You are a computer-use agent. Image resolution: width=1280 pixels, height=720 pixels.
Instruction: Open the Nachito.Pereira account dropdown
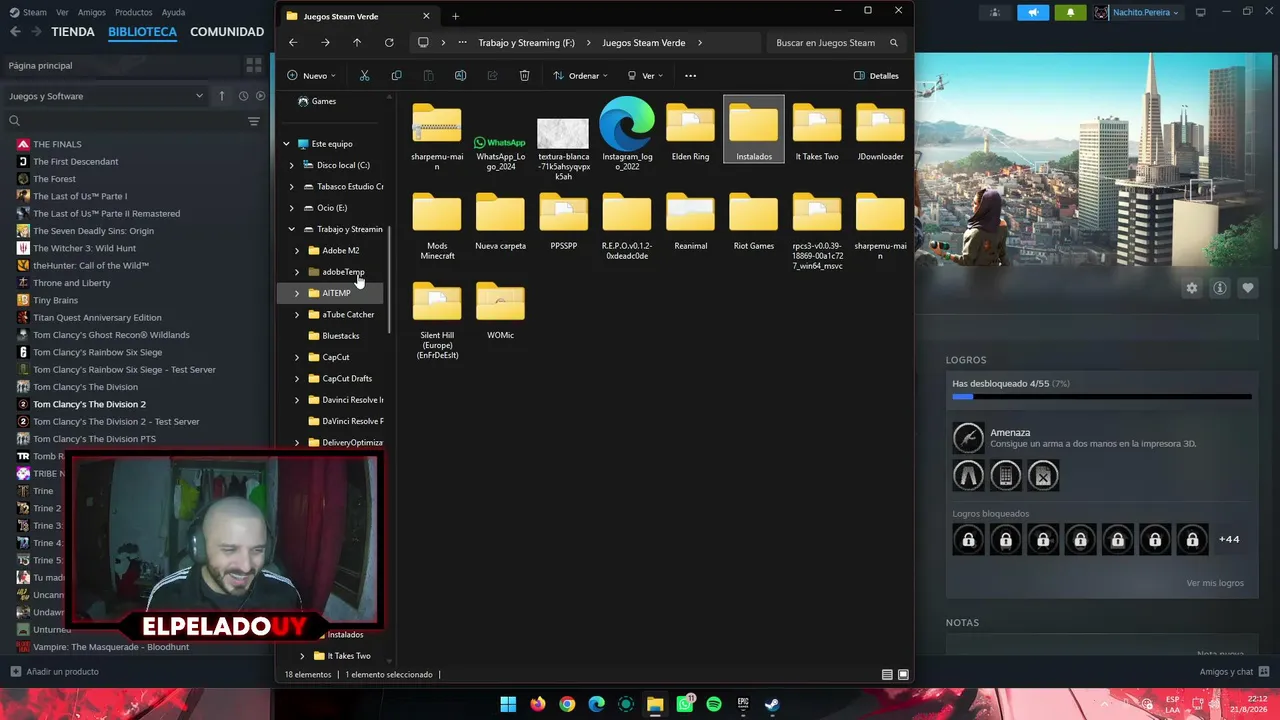1137,12
